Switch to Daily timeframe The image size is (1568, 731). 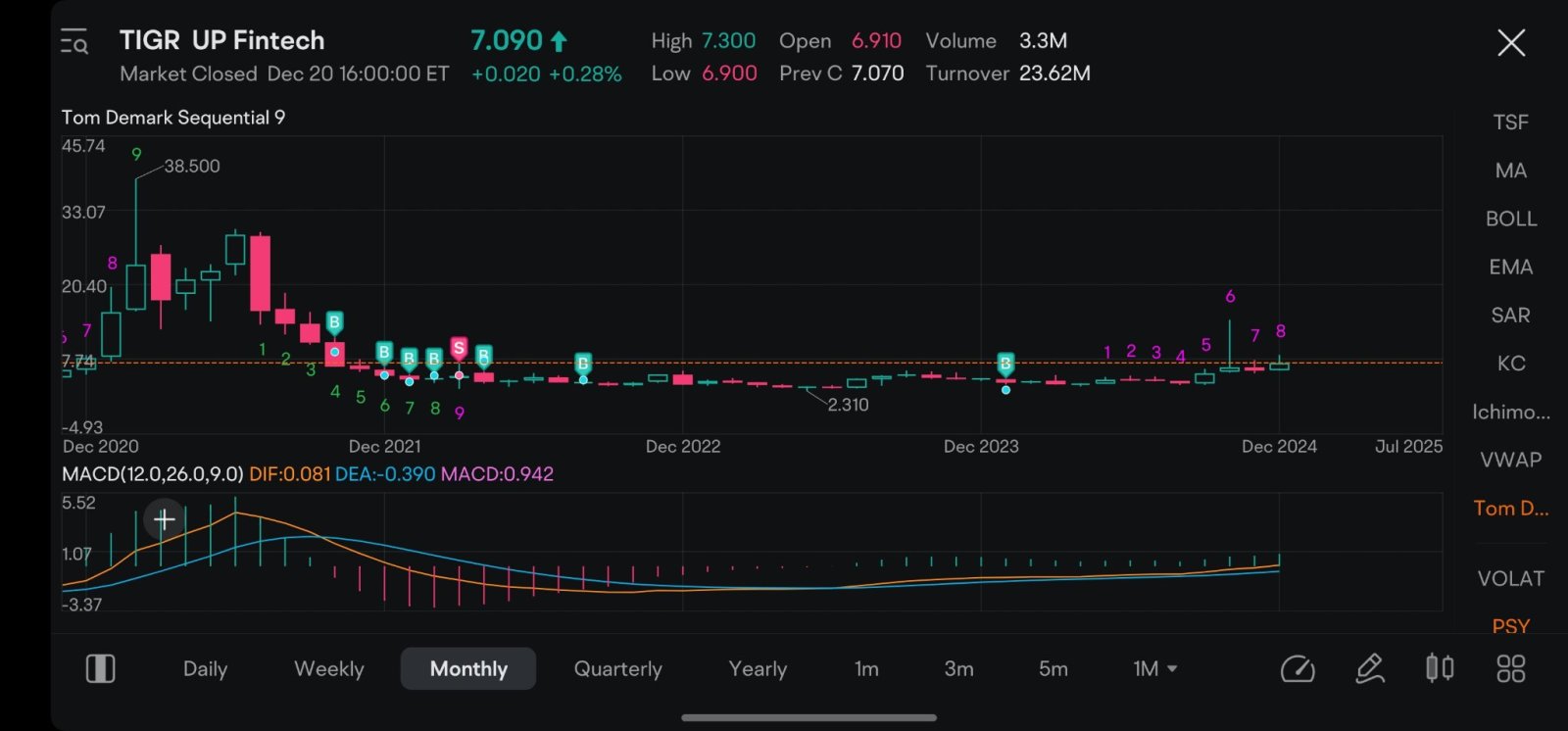205,669
